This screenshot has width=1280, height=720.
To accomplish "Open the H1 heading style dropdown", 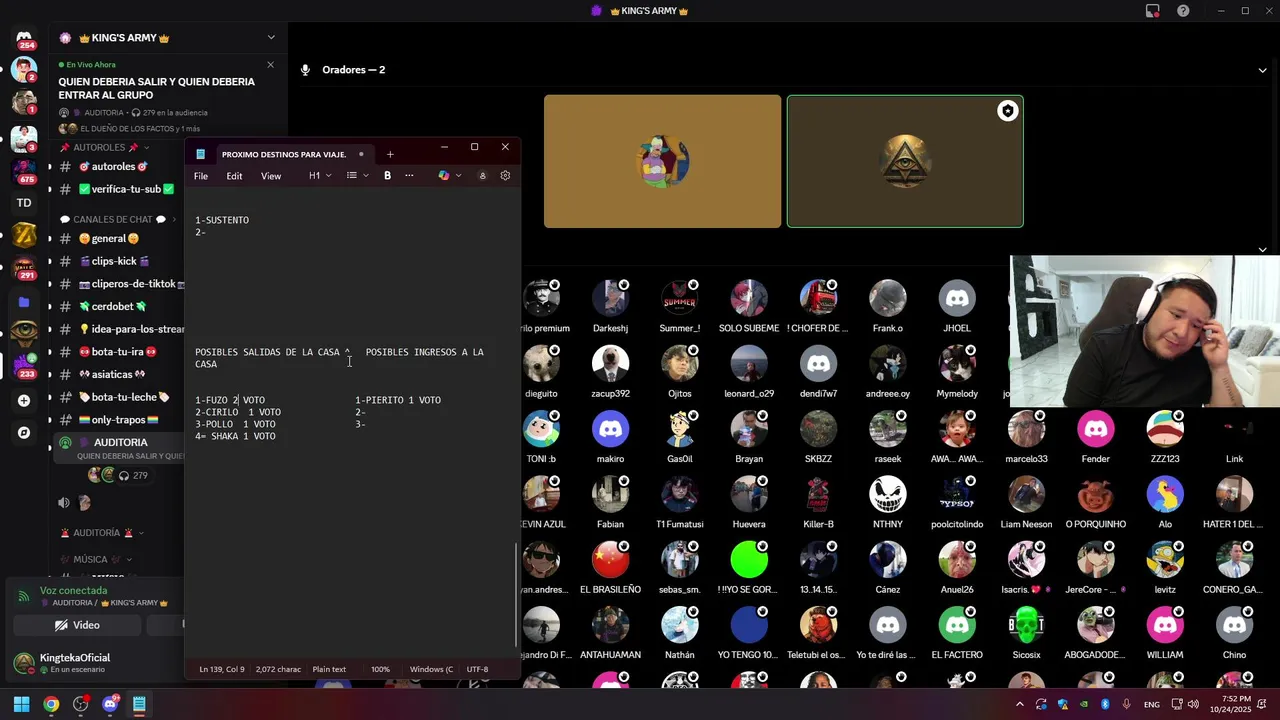I will (x=320, y=176).
